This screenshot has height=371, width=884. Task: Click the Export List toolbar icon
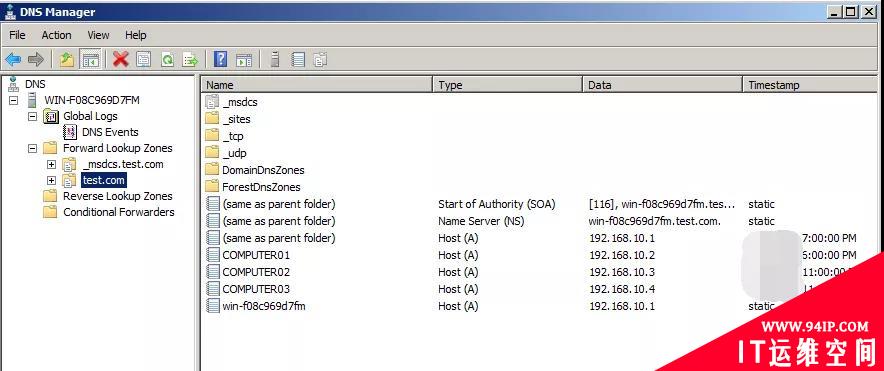pyautogui.click(x=191, y=59)
